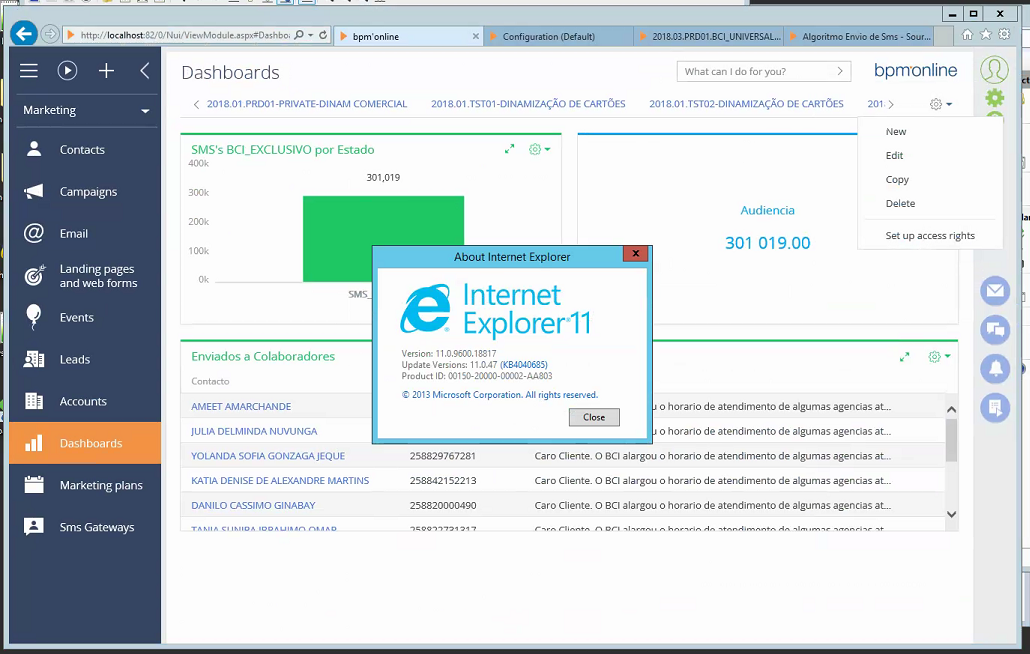Click phone number 258829767281
This screenshot has width=1030, height=654.
point(443,456)
